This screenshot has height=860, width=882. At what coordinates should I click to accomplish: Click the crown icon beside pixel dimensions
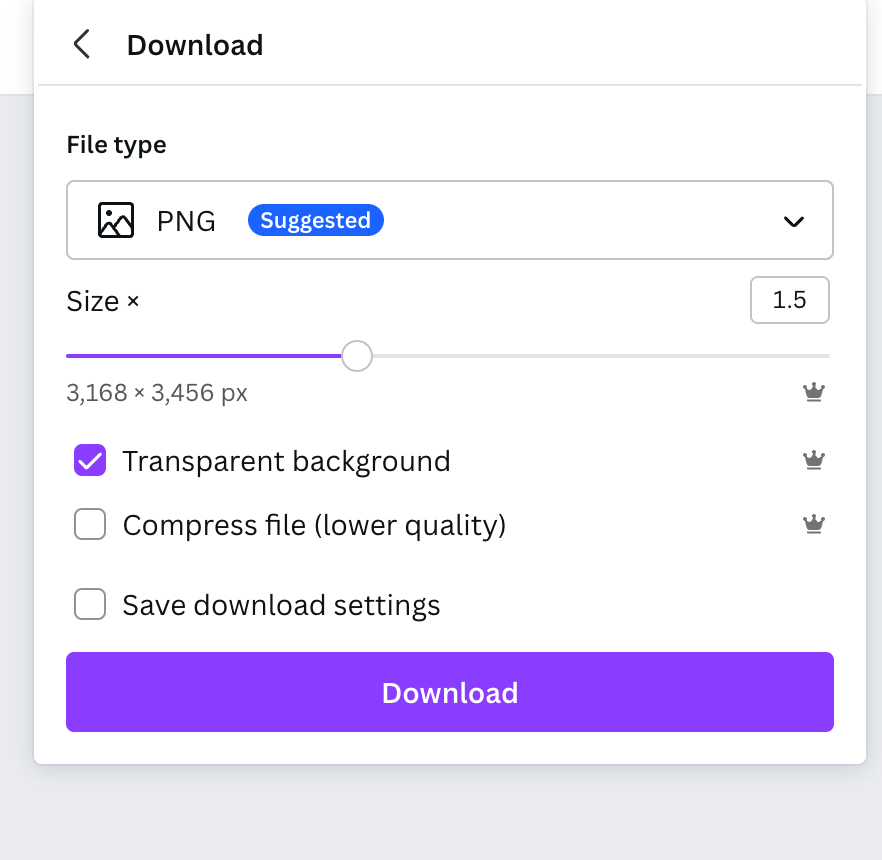coord(814,393)
